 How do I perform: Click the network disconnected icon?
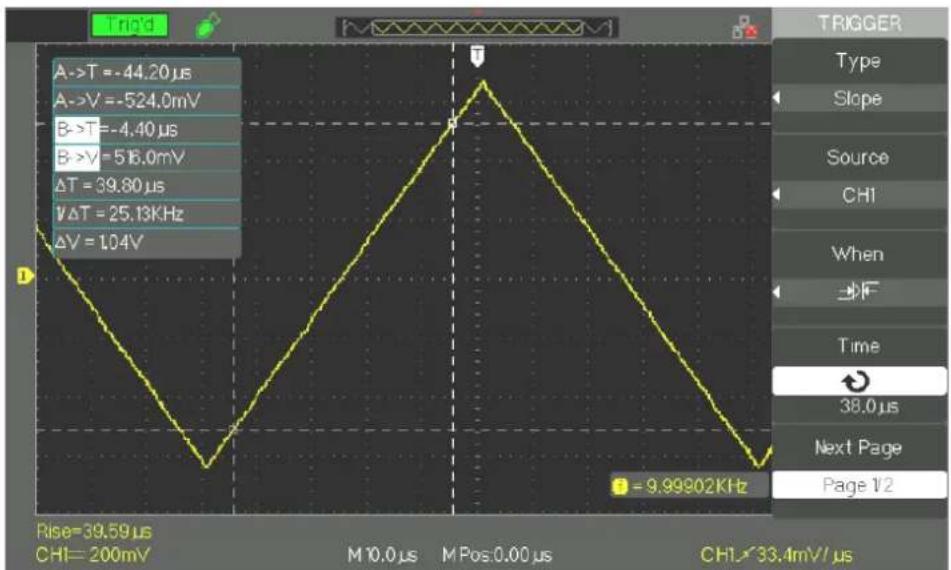[744, 28]
